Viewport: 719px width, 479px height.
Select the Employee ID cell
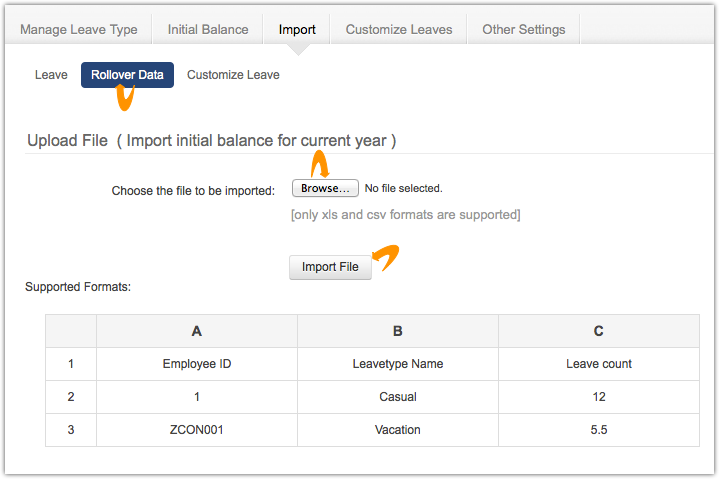tap(196, 364)
